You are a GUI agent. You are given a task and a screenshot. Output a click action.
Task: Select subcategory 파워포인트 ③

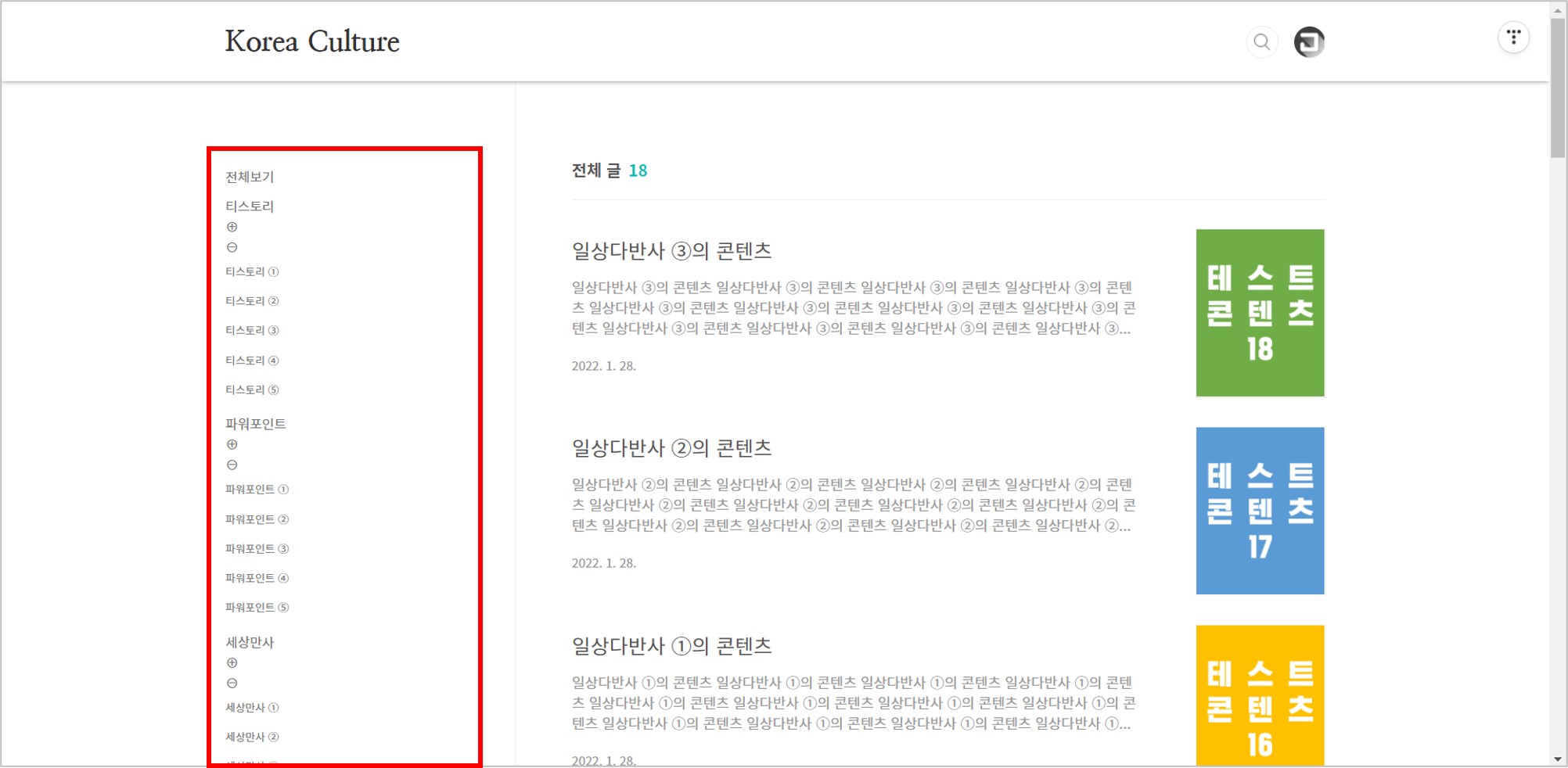[x=257, y=549]
